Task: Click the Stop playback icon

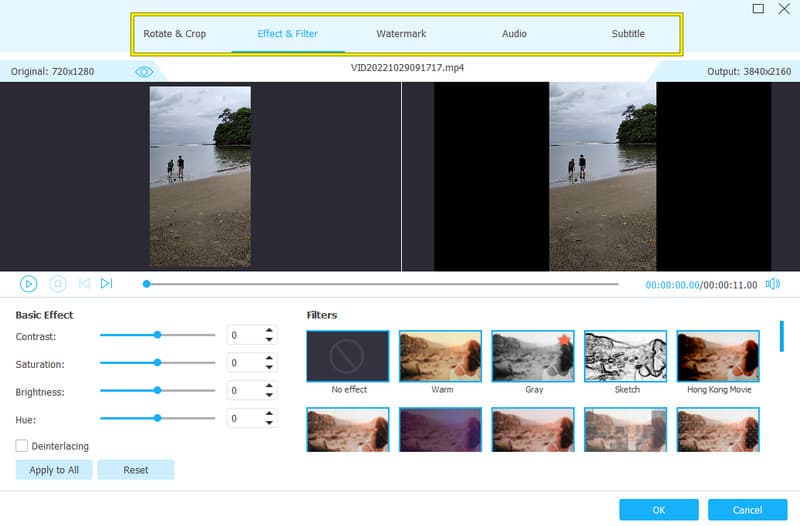Action: 58,284
